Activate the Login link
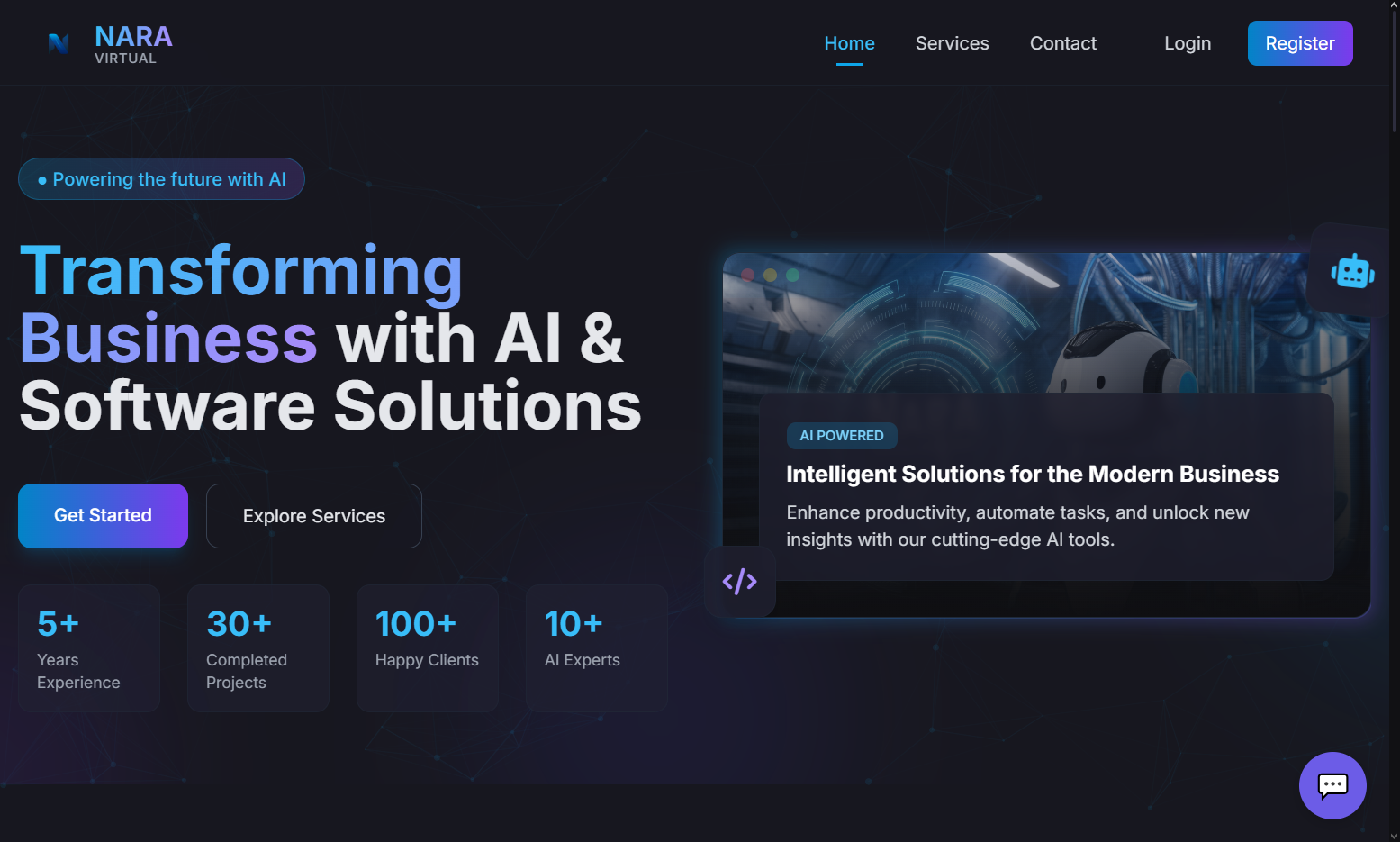The image size is (1400, 842). 1187,42
